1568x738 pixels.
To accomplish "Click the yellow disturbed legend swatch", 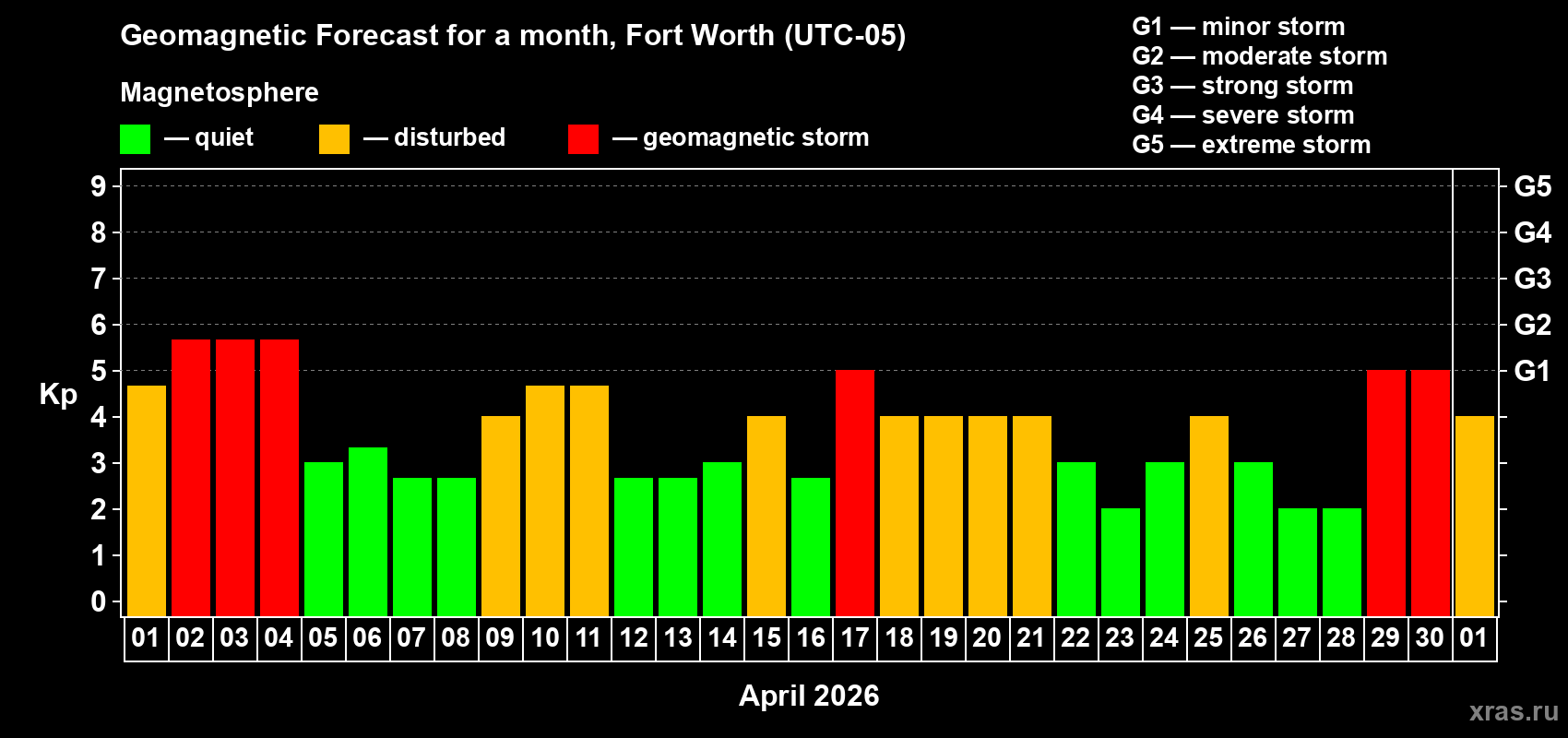I will pos(334,139).
